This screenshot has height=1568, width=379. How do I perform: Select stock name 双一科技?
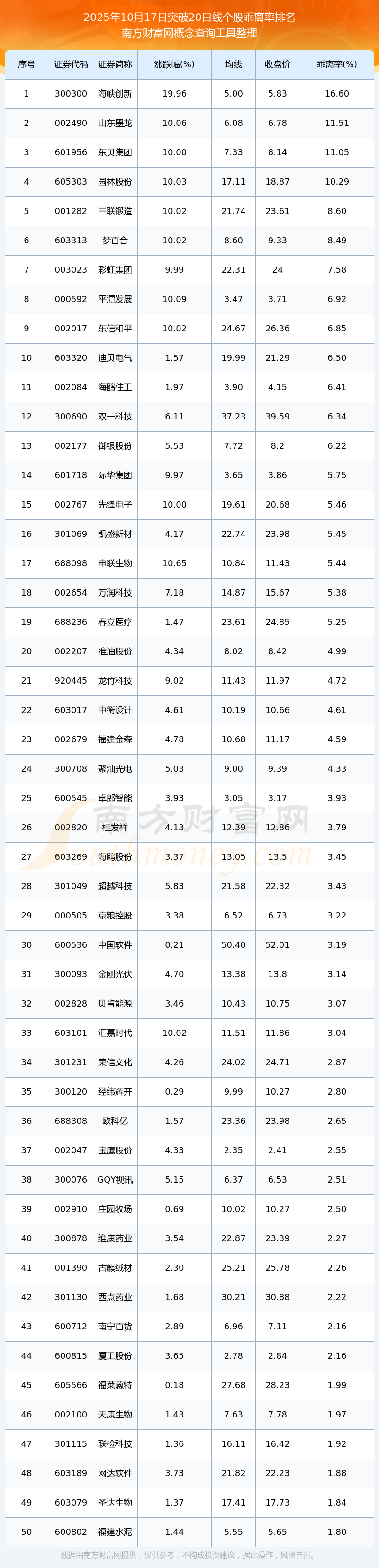[x=115, y=416]
